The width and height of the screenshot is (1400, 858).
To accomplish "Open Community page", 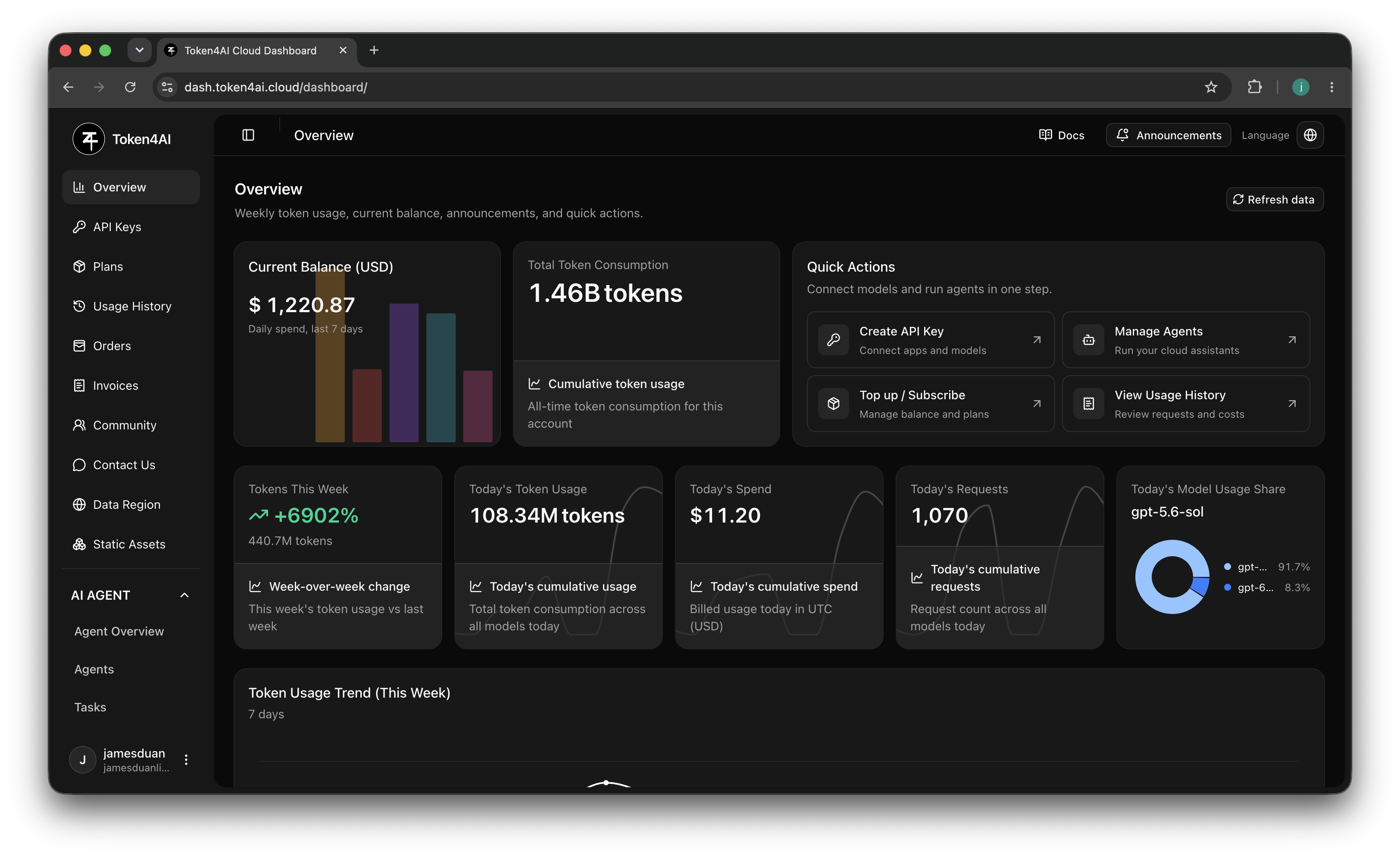I will click(x=131, y=425).
